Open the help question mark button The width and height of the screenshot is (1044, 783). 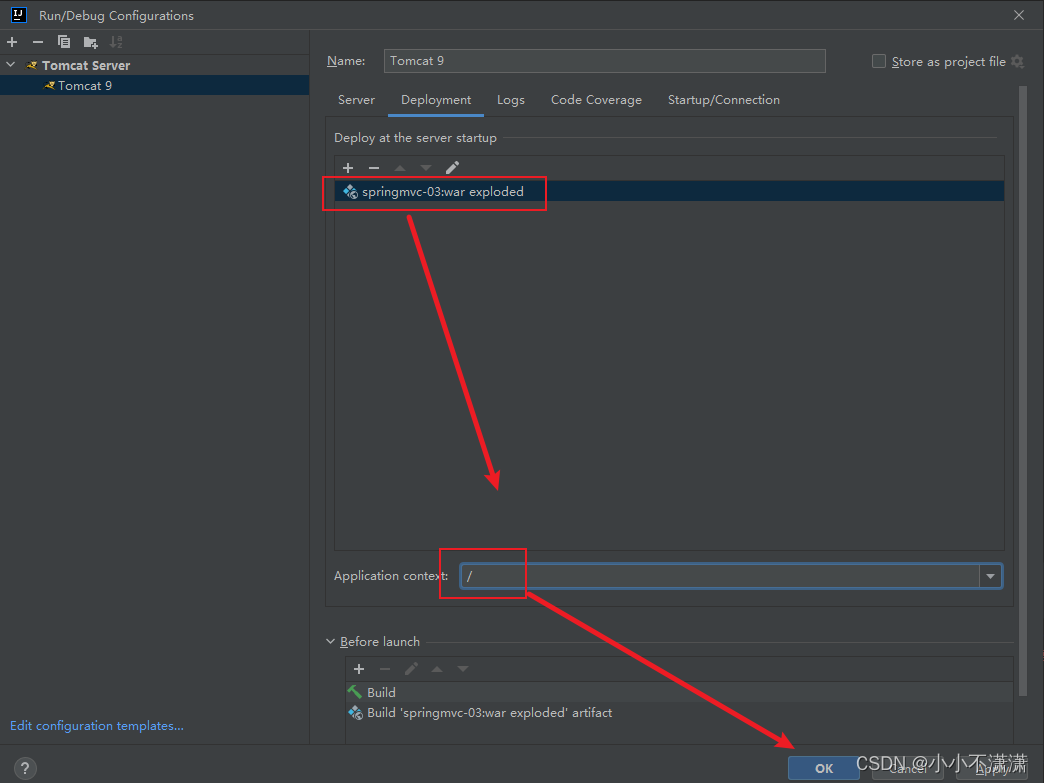click(25, 768)
